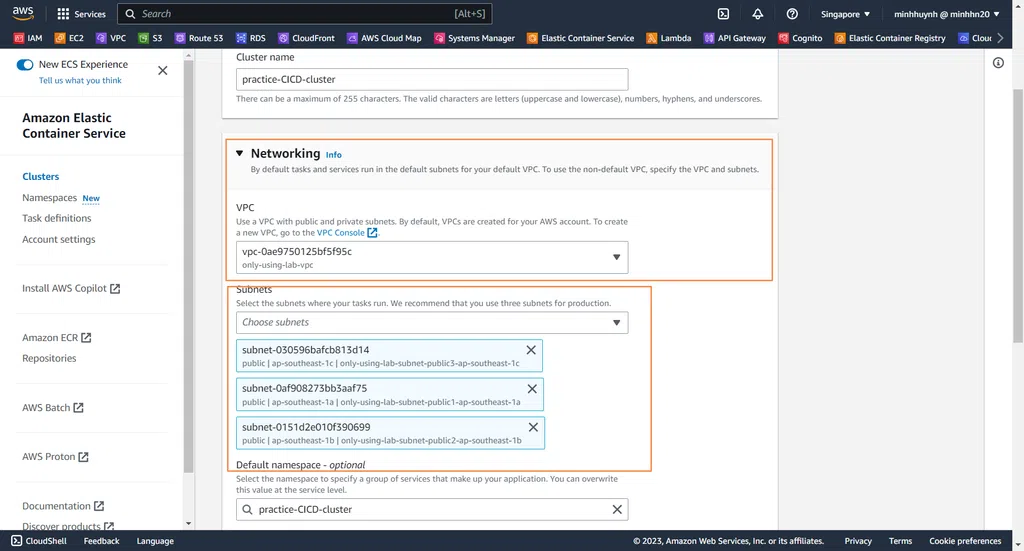This screenshot has height=551, width=1024.
Task: Go to Account settings in the sidebar
Action: pos(59,240)
